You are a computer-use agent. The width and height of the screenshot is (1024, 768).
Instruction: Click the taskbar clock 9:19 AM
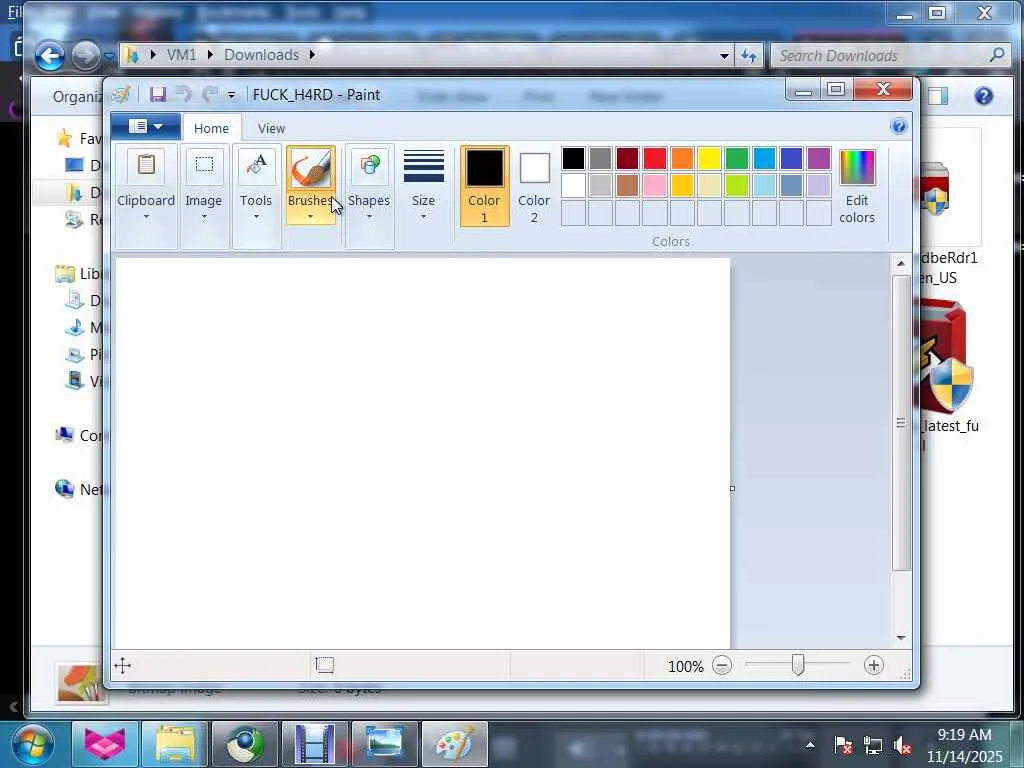click(x=965, y=735)
